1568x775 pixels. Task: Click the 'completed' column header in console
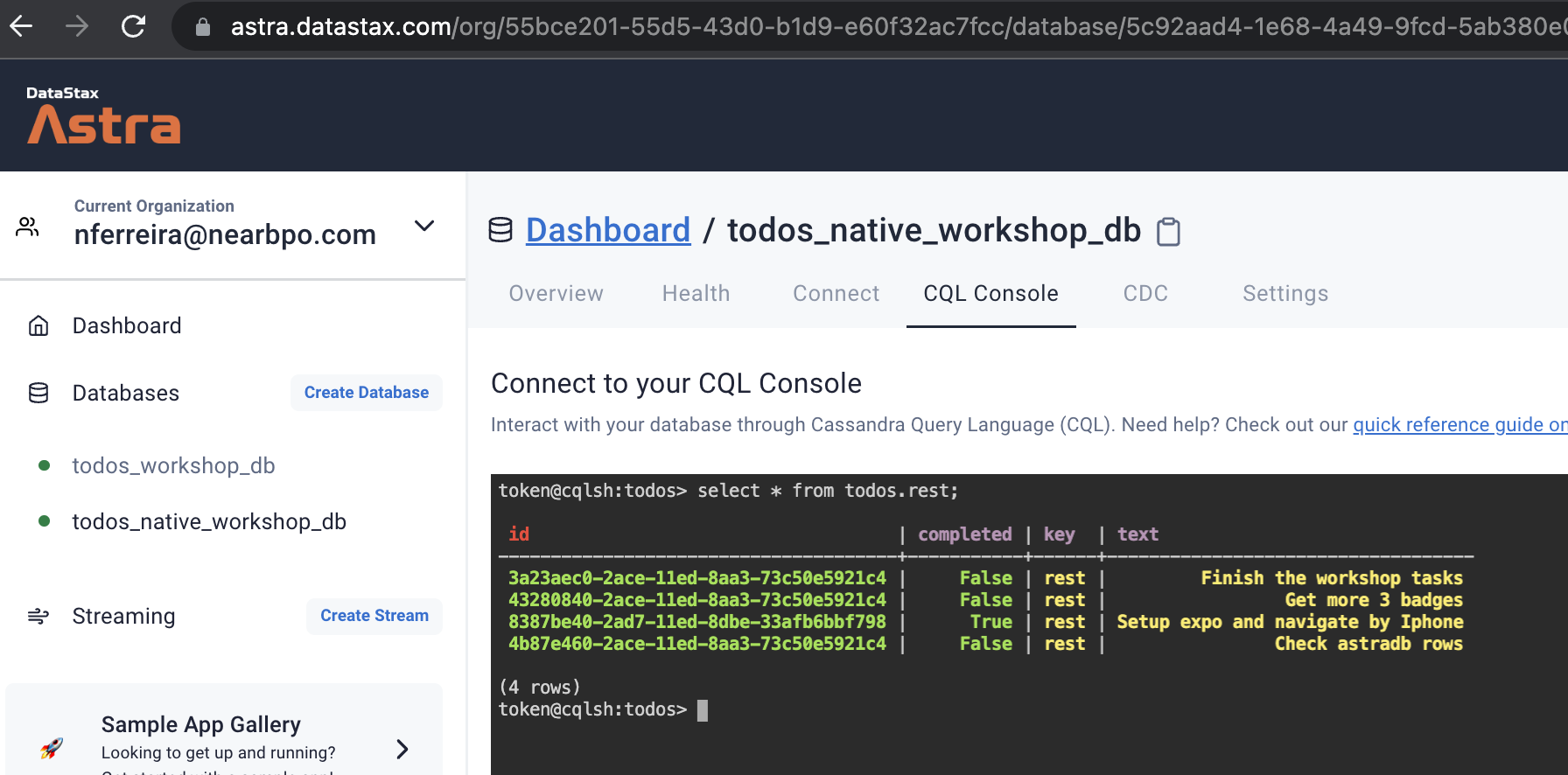click(x=964, y=534)
